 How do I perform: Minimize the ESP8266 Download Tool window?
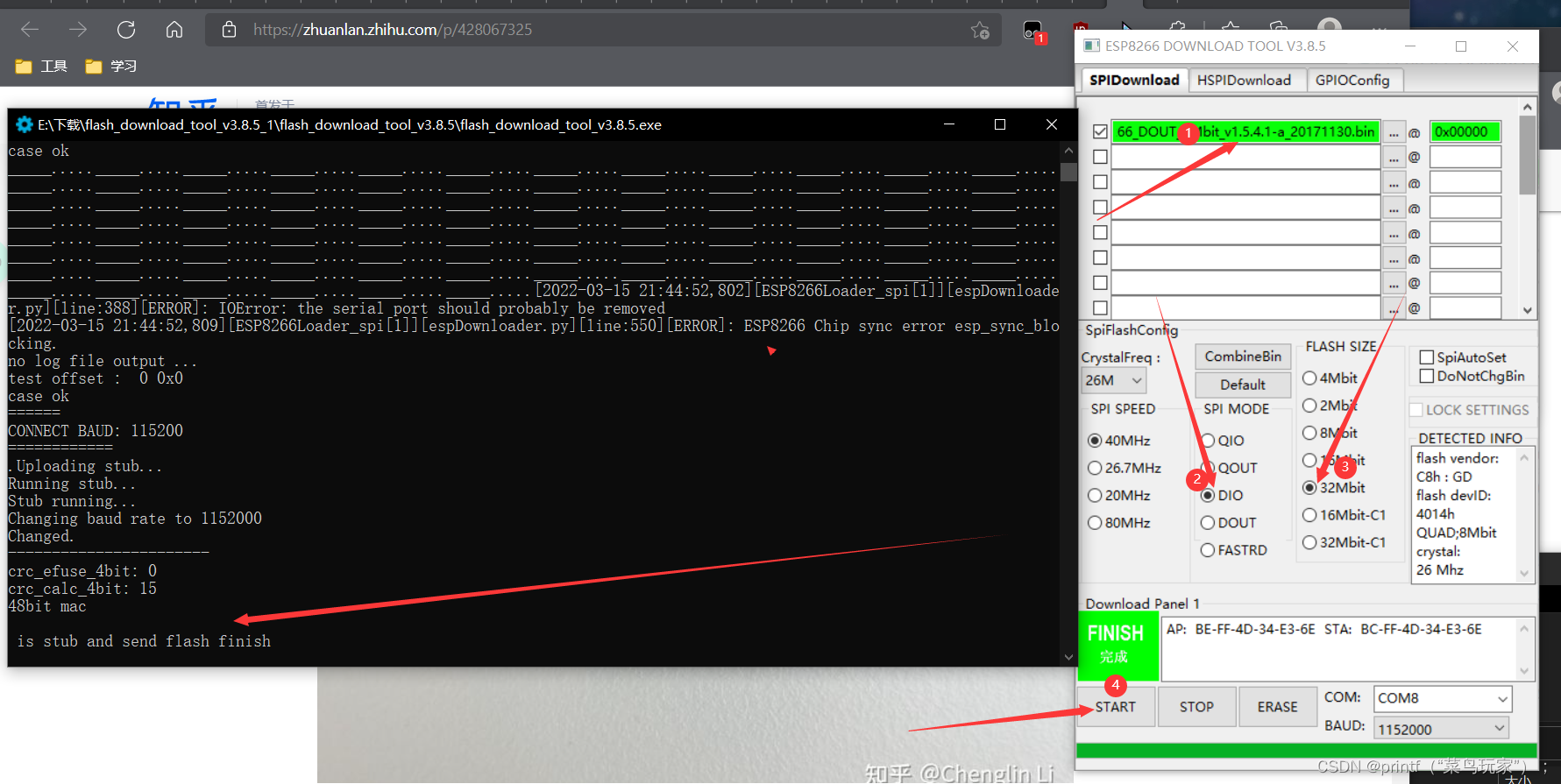click(1410, 46)
